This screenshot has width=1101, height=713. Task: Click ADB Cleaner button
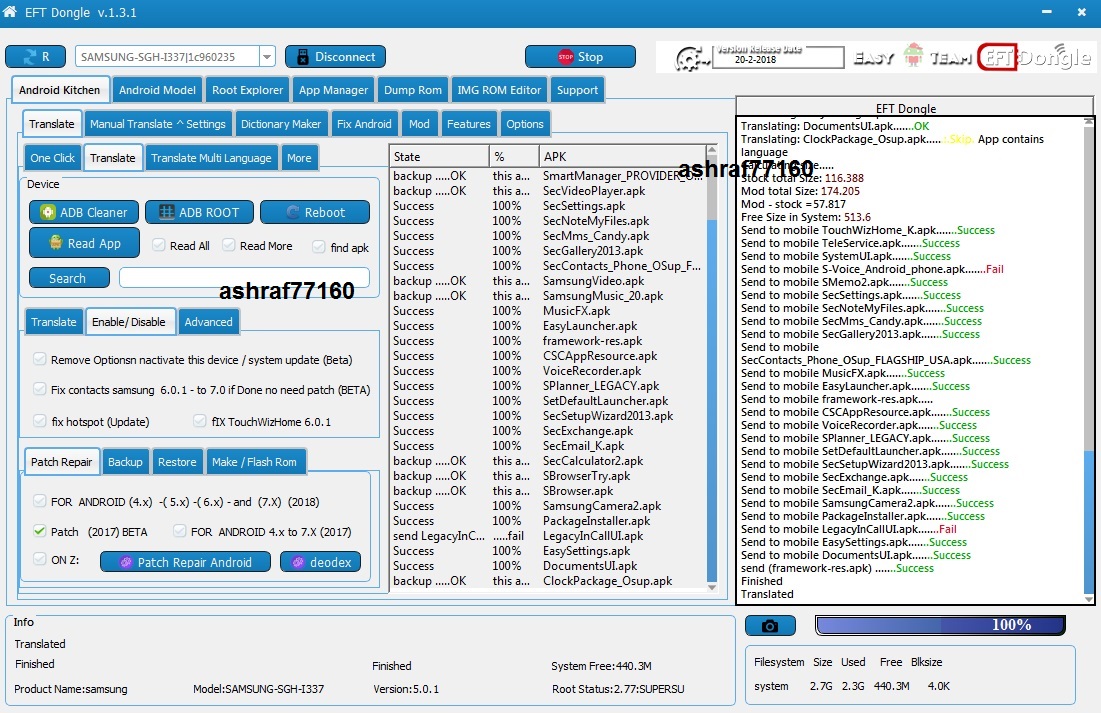(84, 212)
